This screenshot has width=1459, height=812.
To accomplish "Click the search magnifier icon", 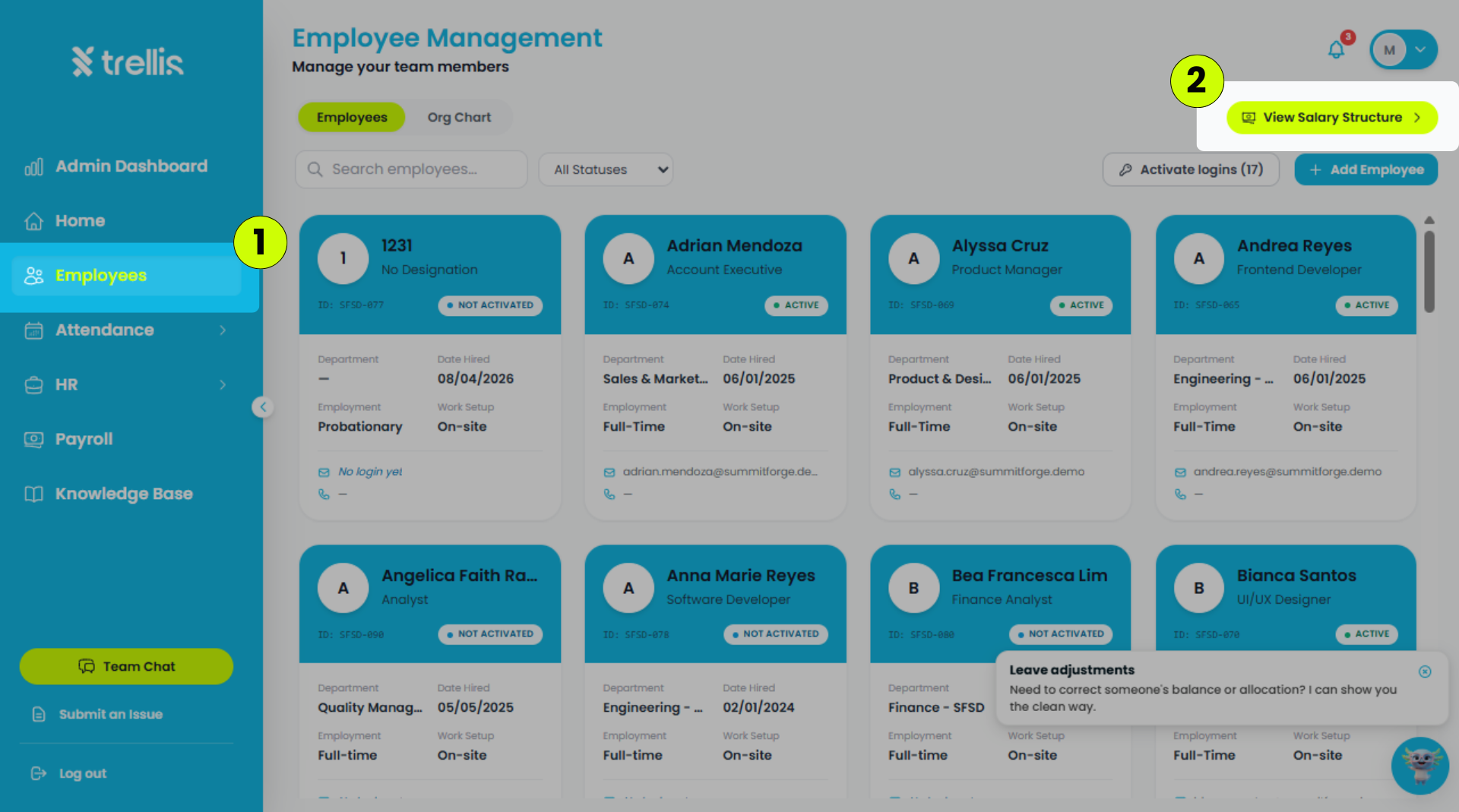I will 315,169.
